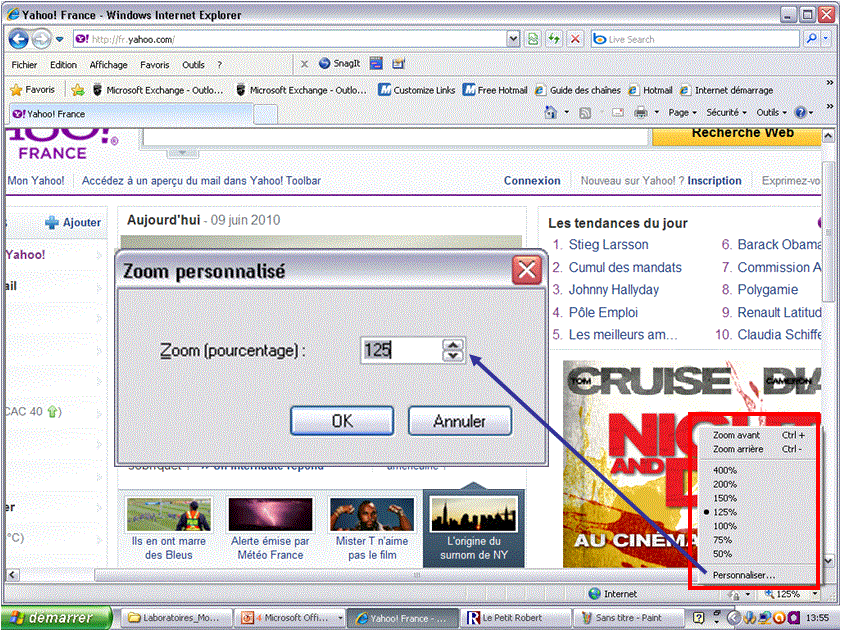Open the Edition menu
This screenshot has height=631, width=841.
click(x=63, y=65)
